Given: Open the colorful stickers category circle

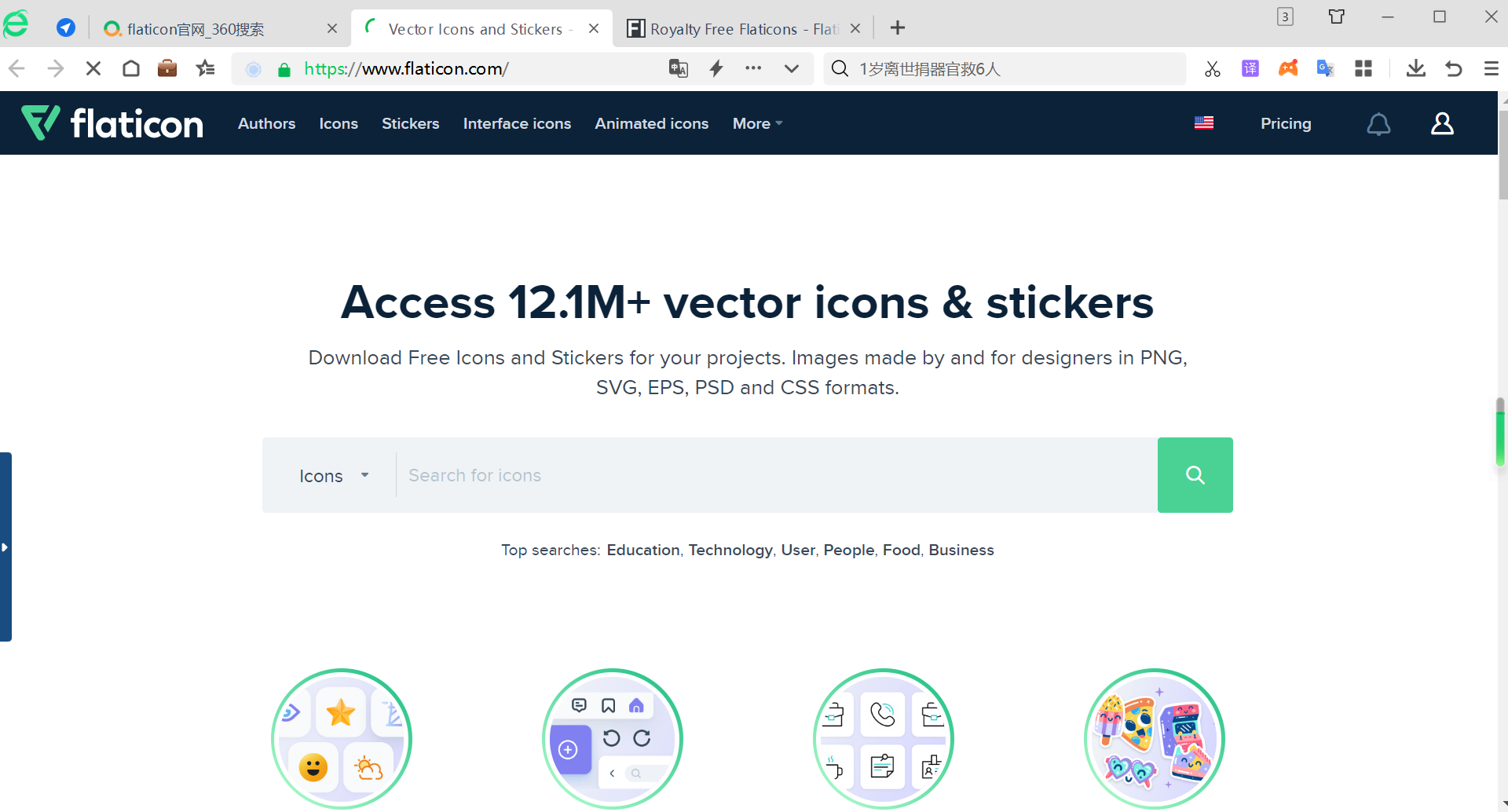Looking at the screenshot, I should click(x=1155, y=739).
